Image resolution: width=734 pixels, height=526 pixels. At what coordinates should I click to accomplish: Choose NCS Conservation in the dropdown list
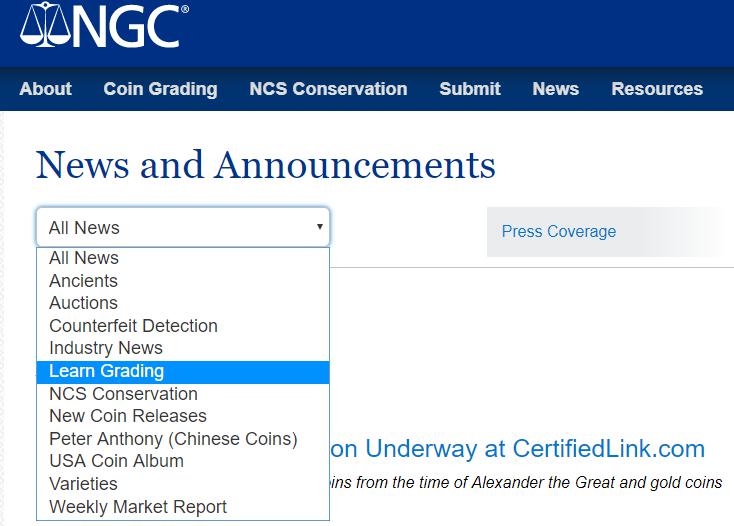[183, 394]
